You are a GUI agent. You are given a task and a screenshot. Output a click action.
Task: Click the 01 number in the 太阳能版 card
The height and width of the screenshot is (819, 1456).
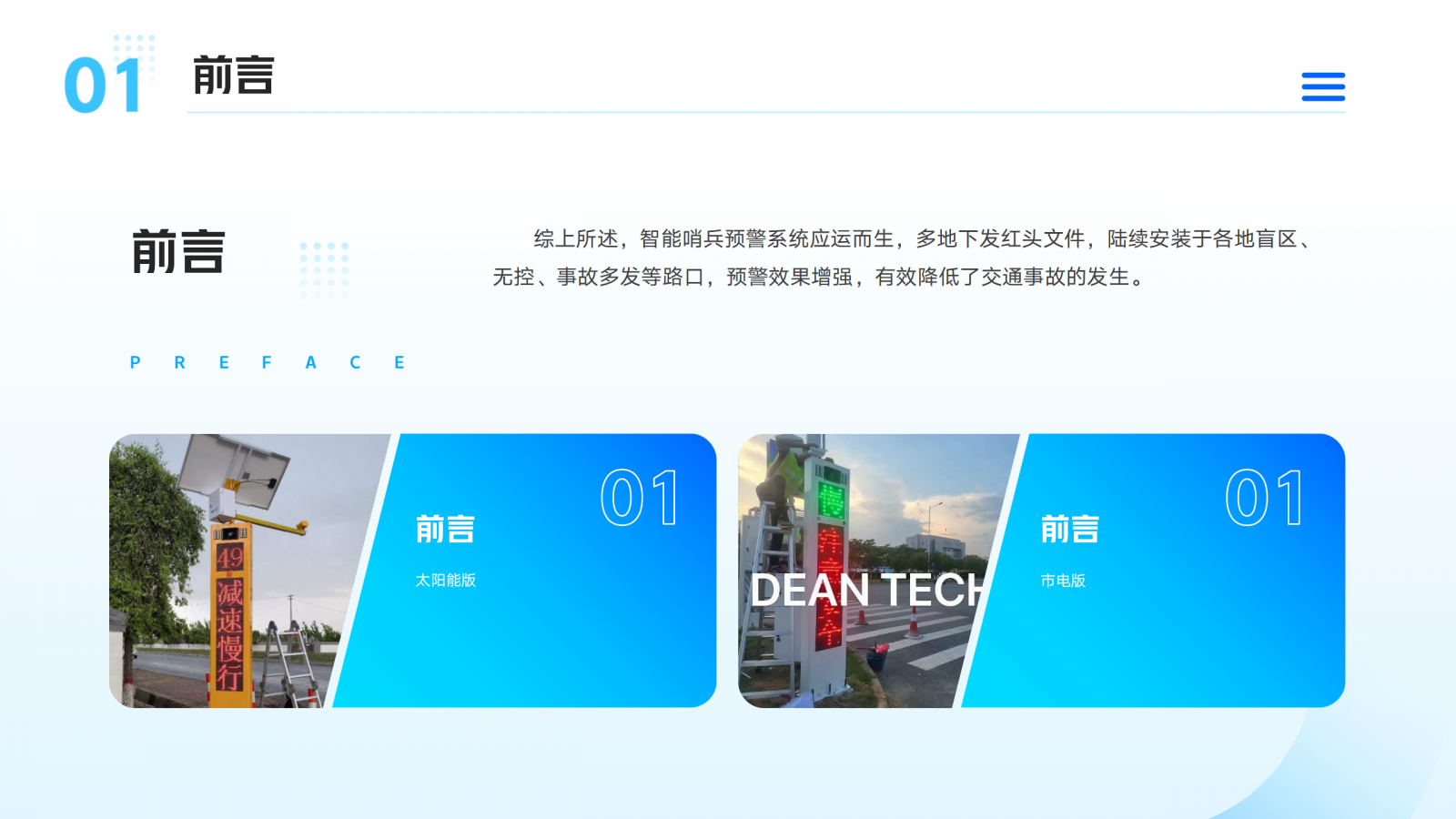[639, 498]
